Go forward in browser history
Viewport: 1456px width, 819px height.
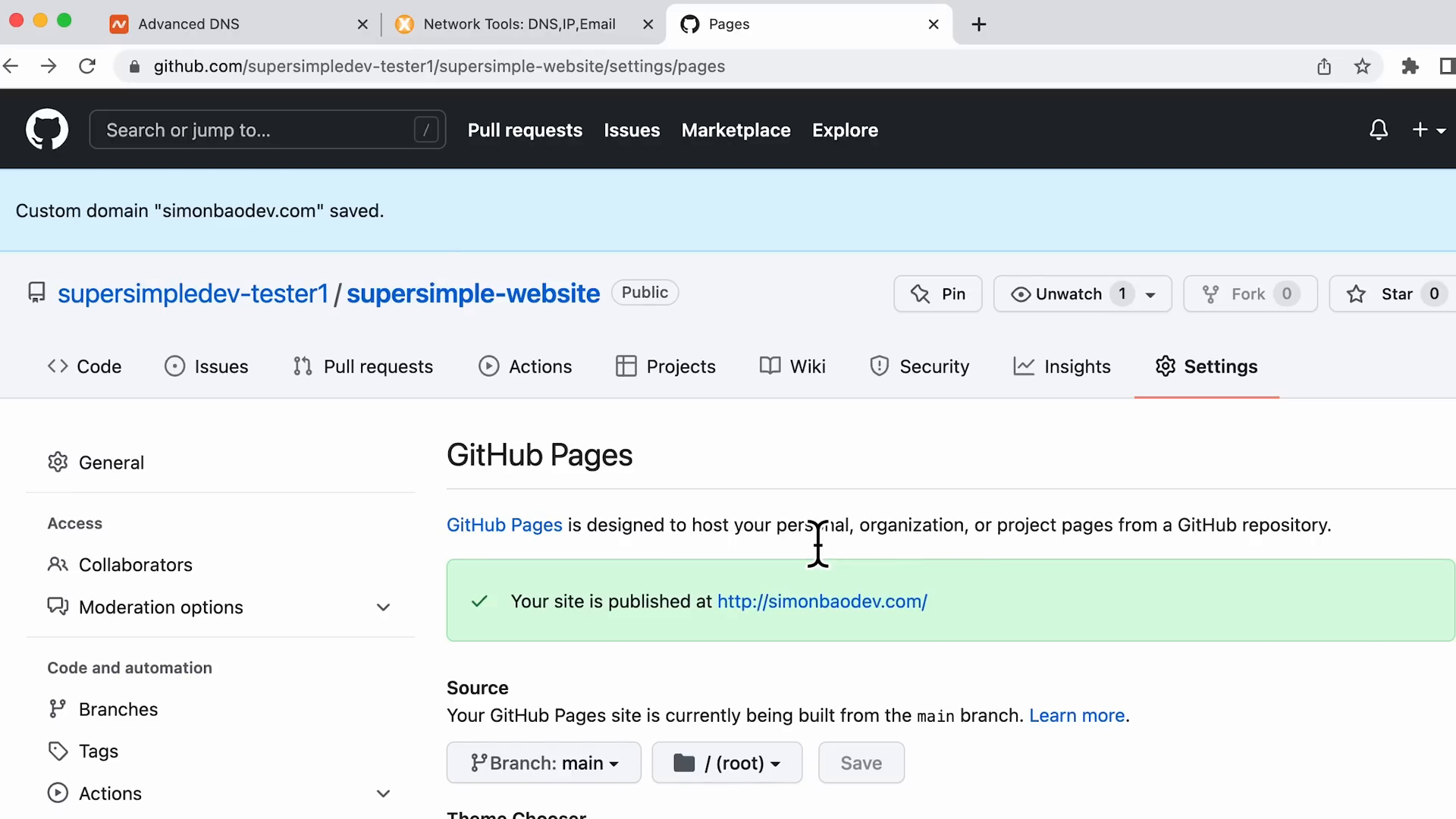[49, 66]
